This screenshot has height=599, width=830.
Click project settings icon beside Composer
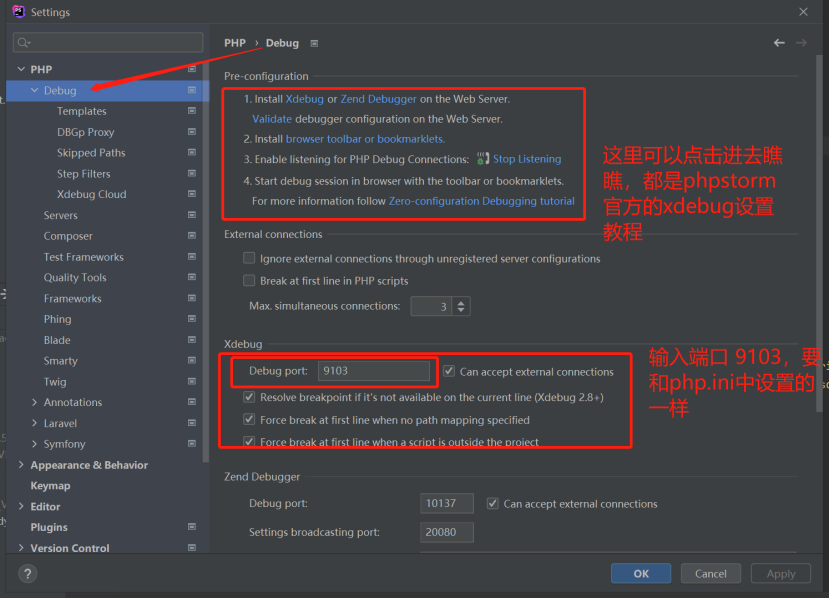(x=192, y=235)
